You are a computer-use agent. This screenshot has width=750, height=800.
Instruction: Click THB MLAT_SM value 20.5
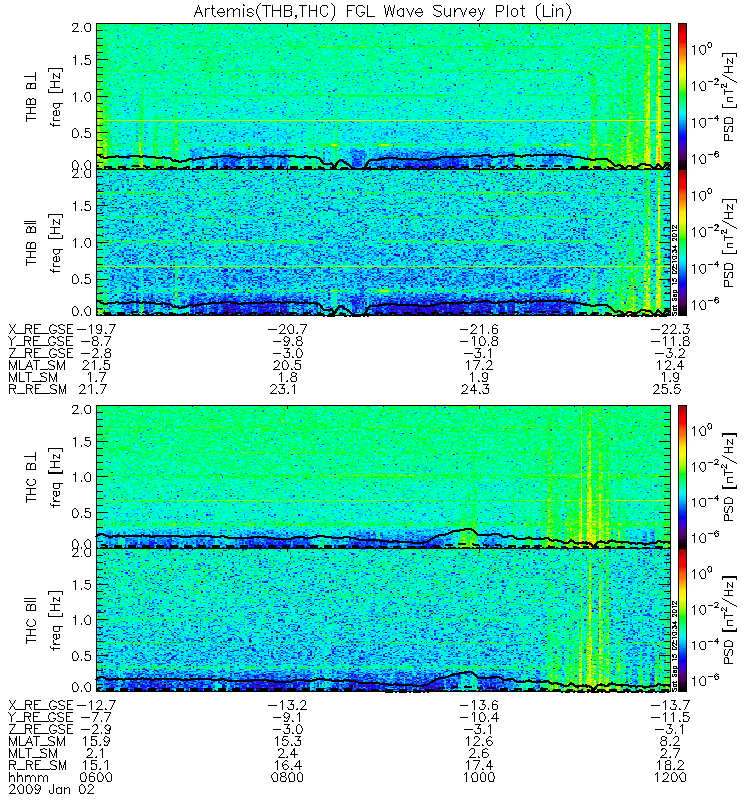coord(287,365)
